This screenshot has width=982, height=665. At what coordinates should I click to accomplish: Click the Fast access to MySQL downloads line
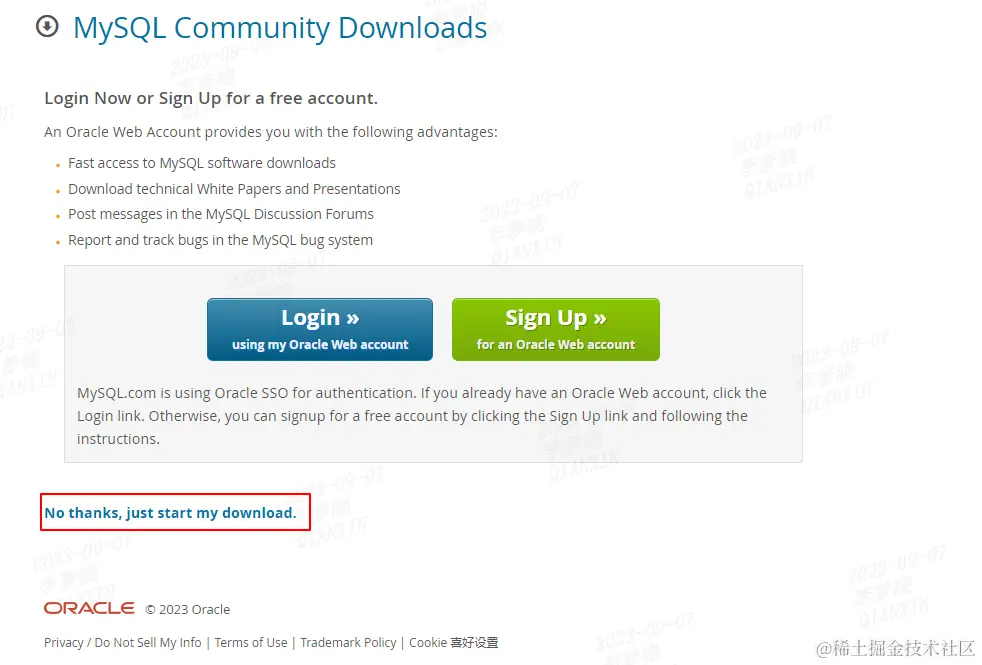[x=202, y=163]
